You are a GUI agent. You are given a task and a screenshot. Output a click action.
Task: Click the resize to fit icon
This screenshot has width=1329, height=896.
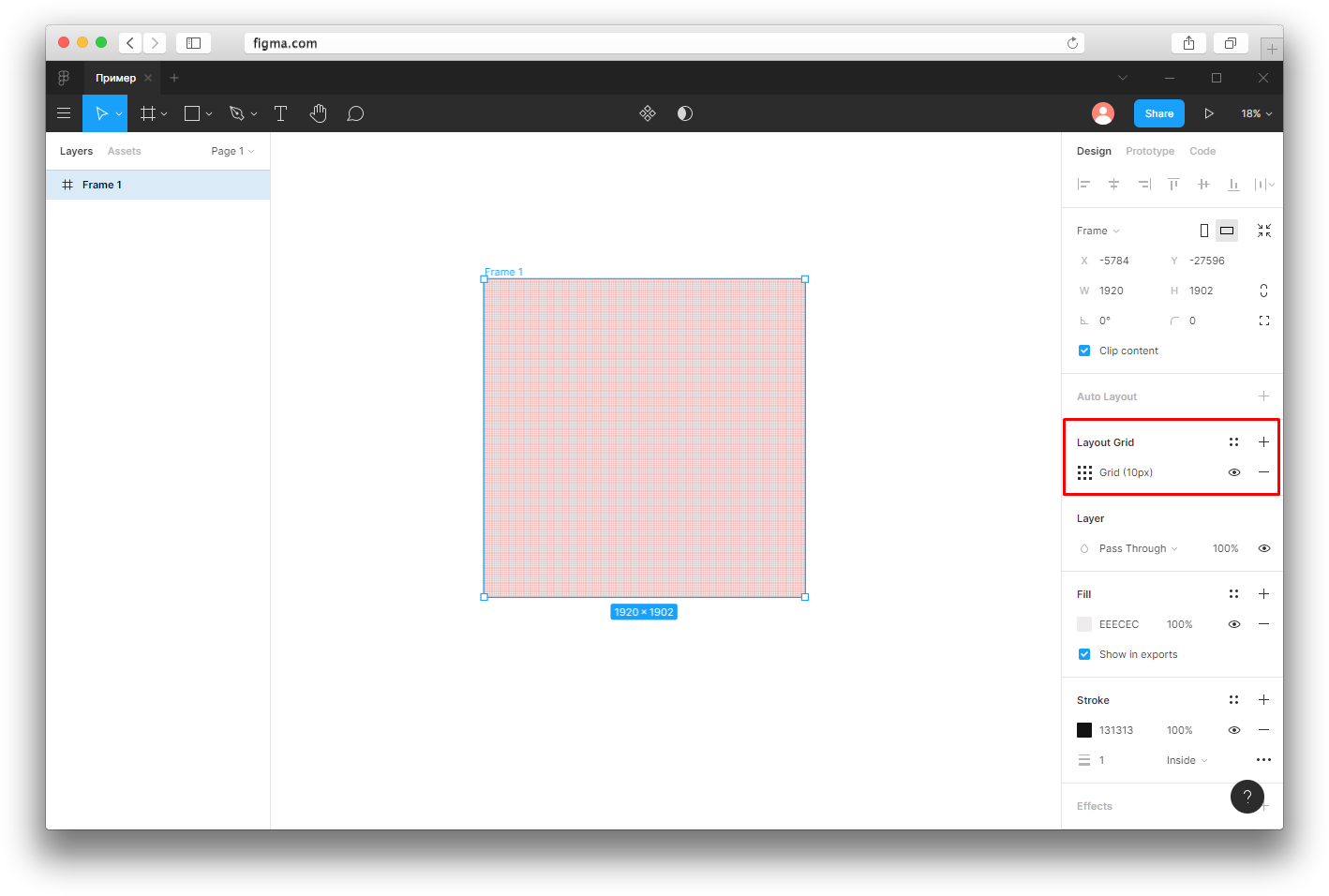click(x=1264, y=231)
